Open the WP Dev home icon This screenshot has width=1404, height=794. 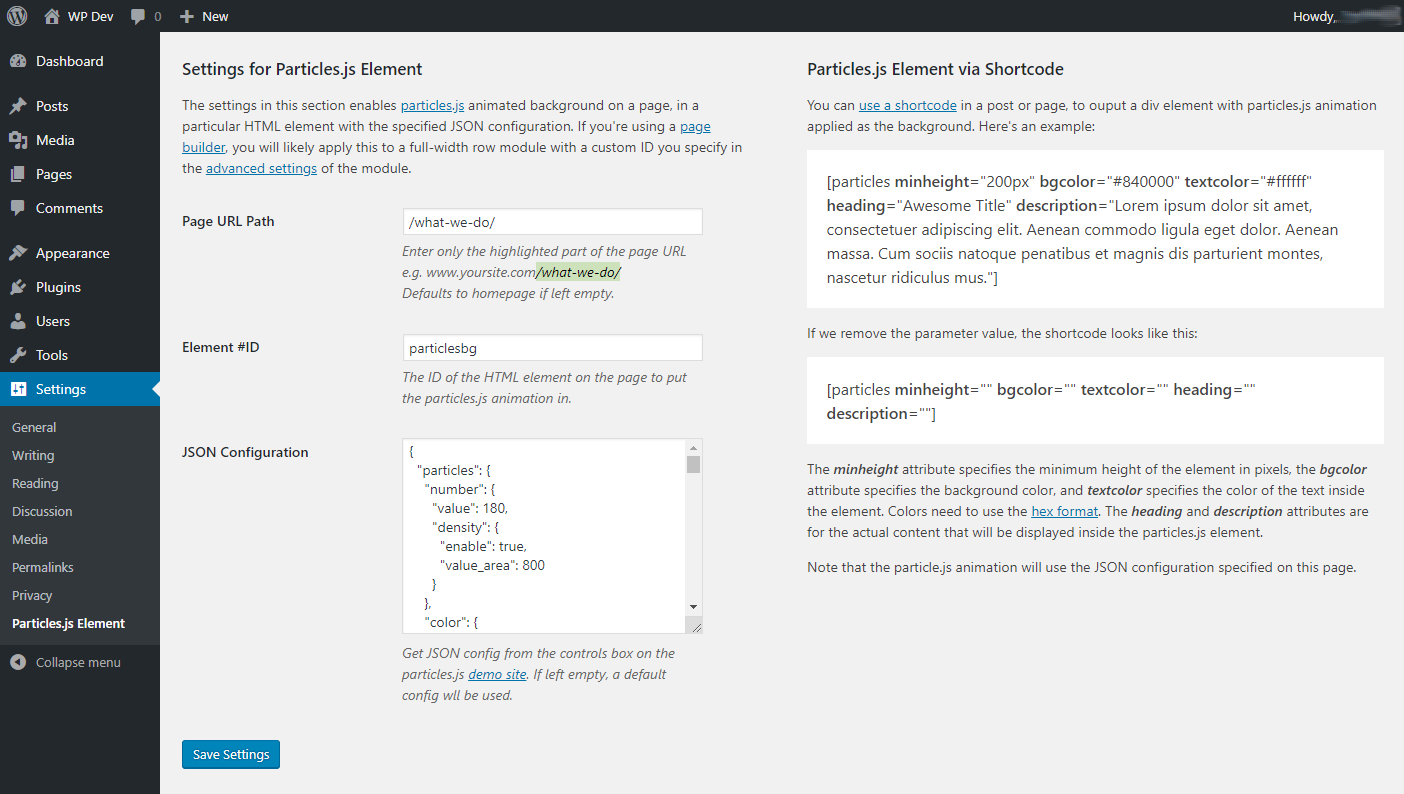coord(52,16)
